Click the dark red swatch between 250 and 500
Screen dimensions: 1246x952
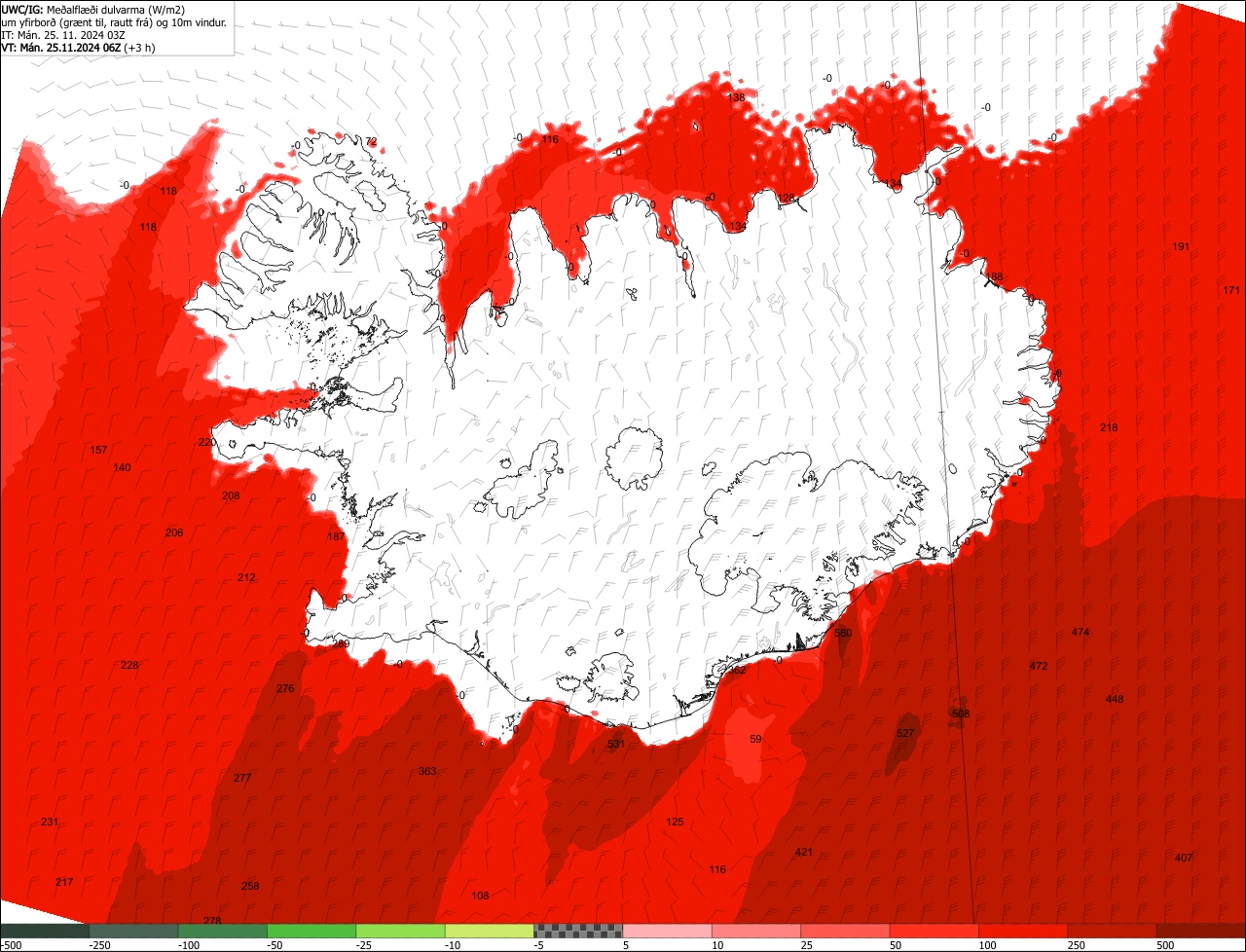click(x=1113, y=931)
